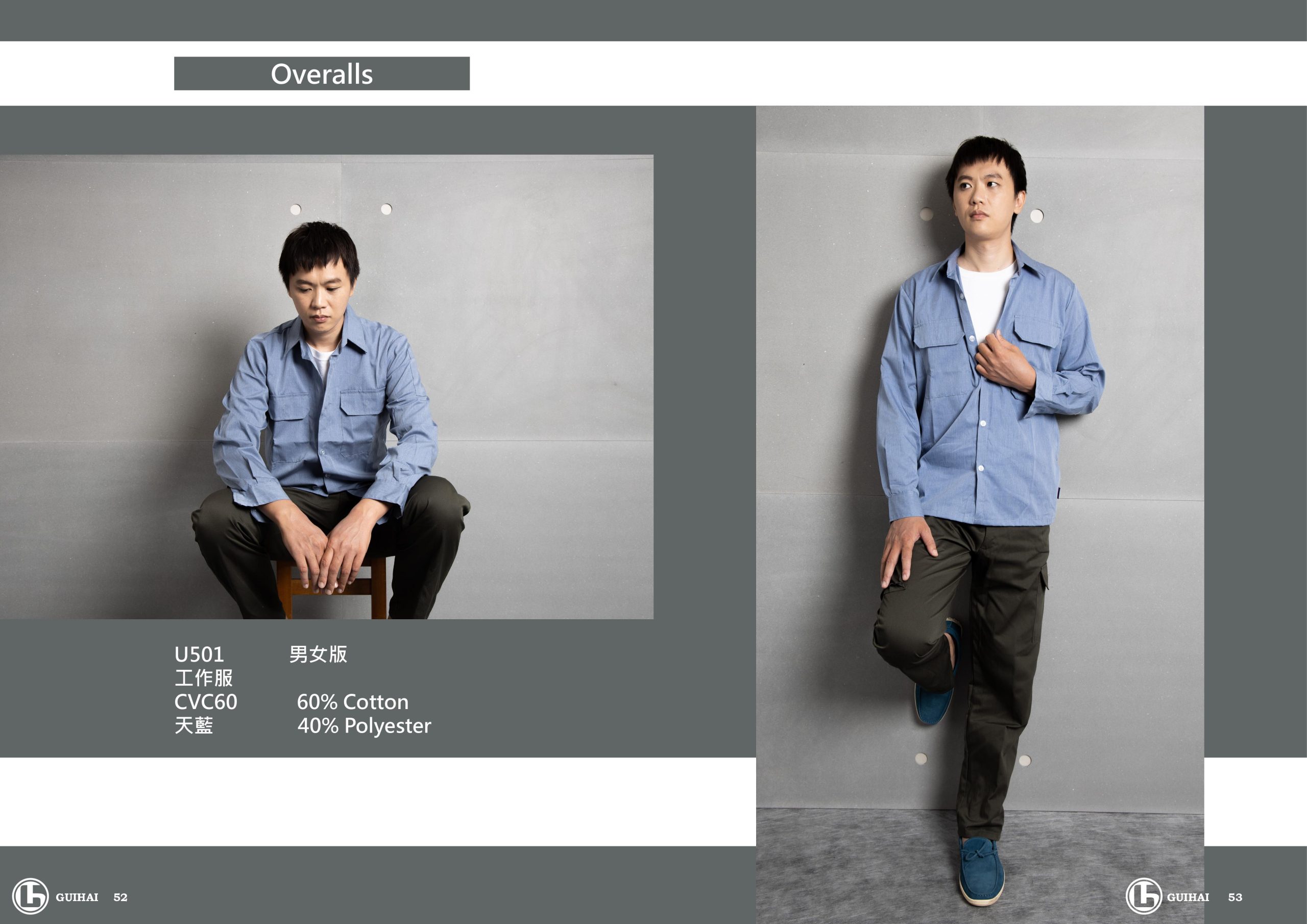Click the U501 product code text

199,654
